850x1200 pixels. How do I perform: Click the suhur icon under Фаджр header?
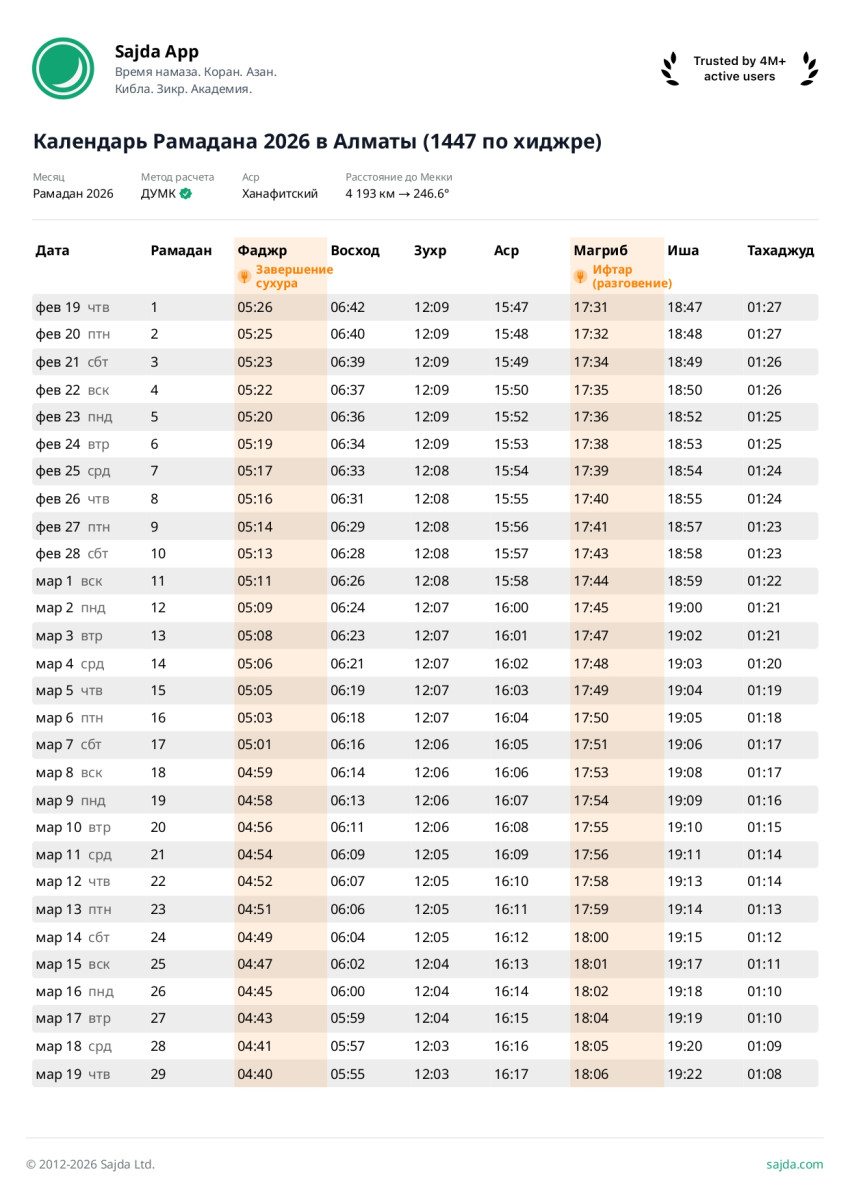click(244, 277)
